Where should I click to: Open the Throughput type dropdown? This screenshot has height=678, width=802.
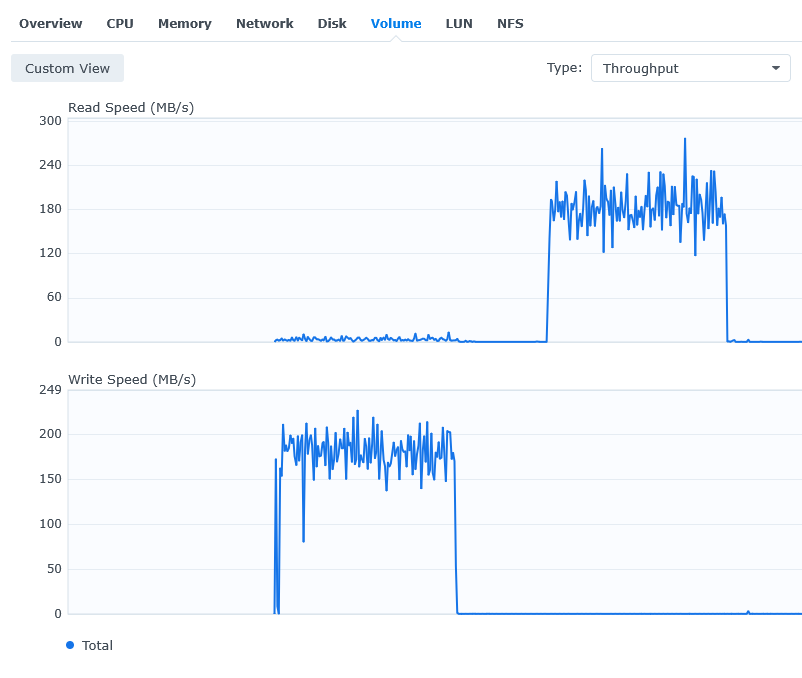(690, 68)
